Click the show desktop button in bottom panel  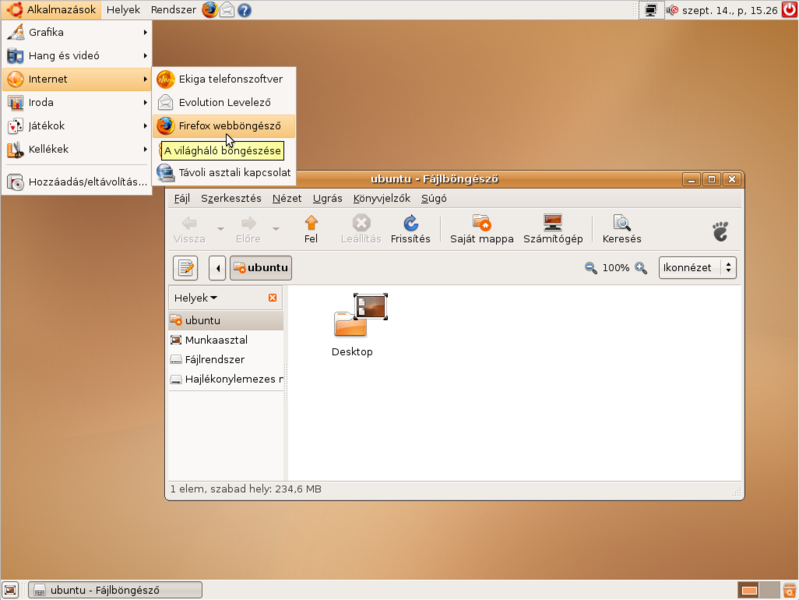[10, 590]
